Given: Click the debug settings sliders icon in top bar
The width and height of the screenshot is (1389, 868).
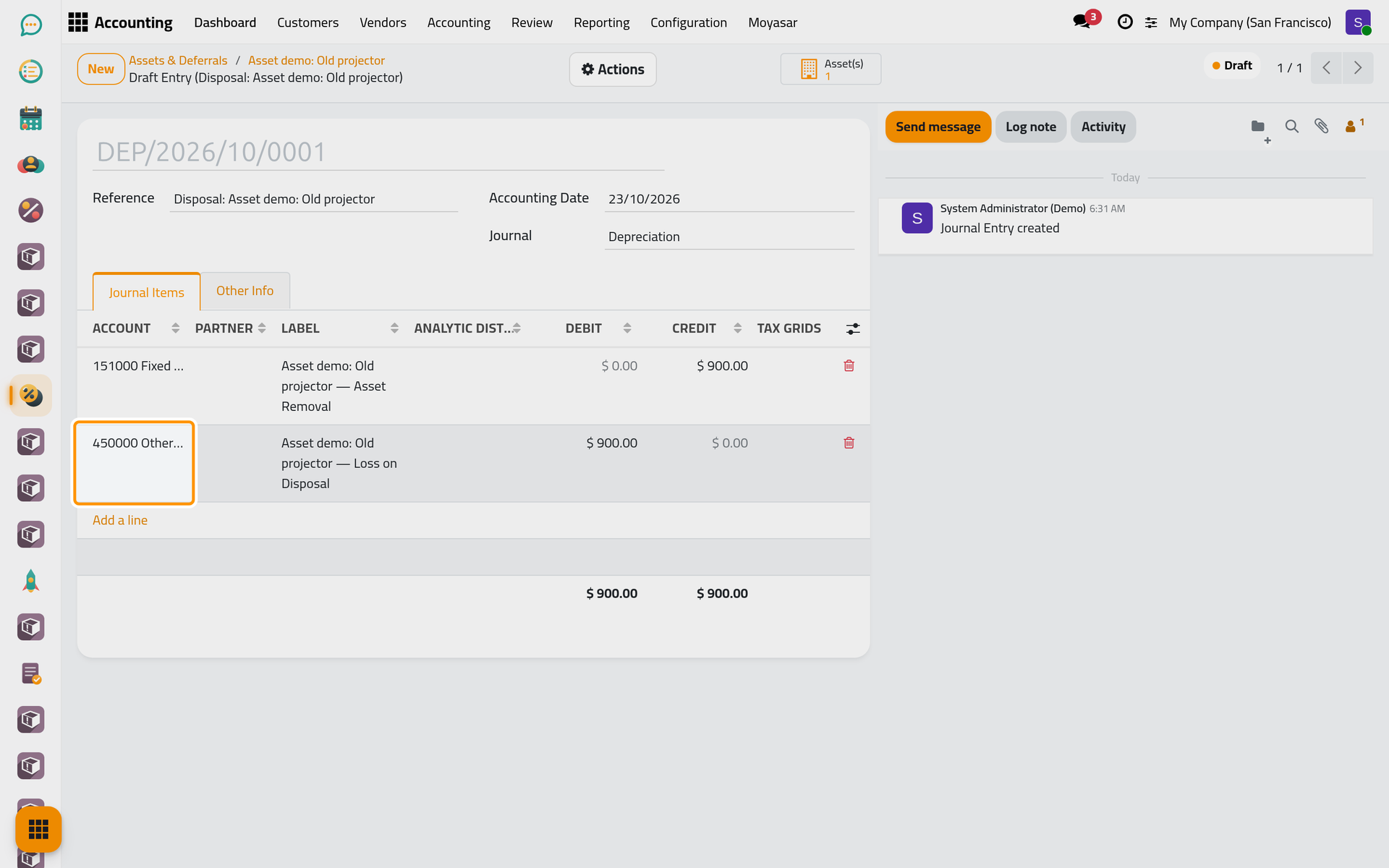Looking at the screenshot, I should coord(1151,23).
